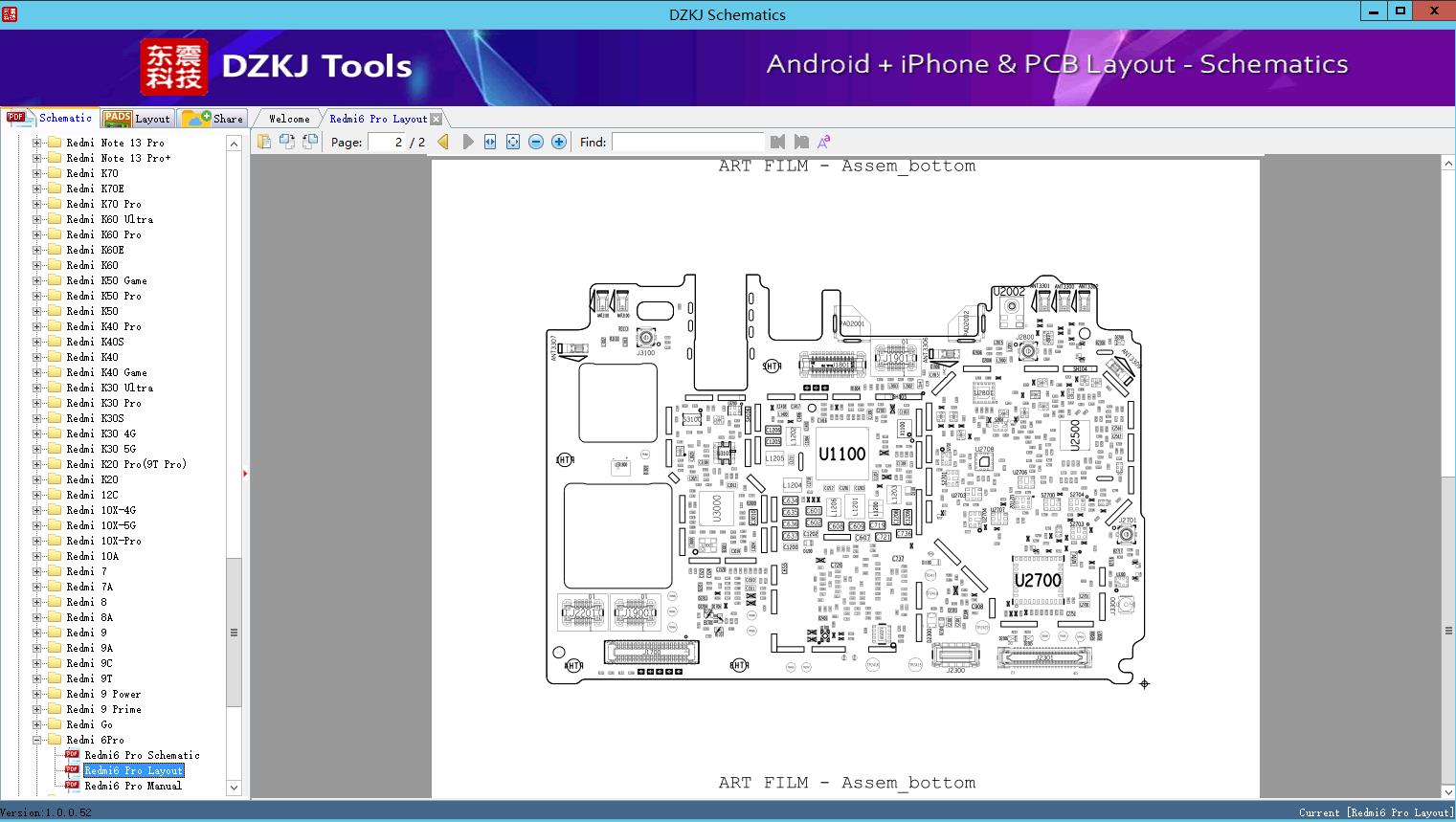Click the Redmi K30S folder icon

55,418
